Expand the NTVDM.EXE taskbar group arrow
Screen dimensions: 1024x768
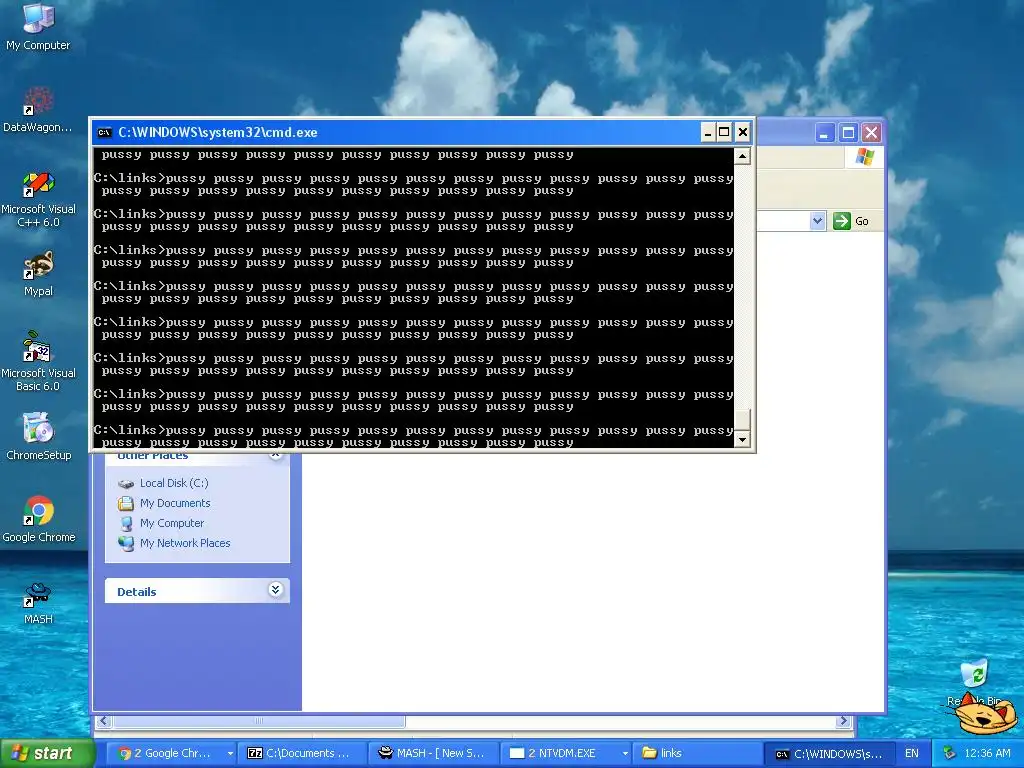[625, 753]
